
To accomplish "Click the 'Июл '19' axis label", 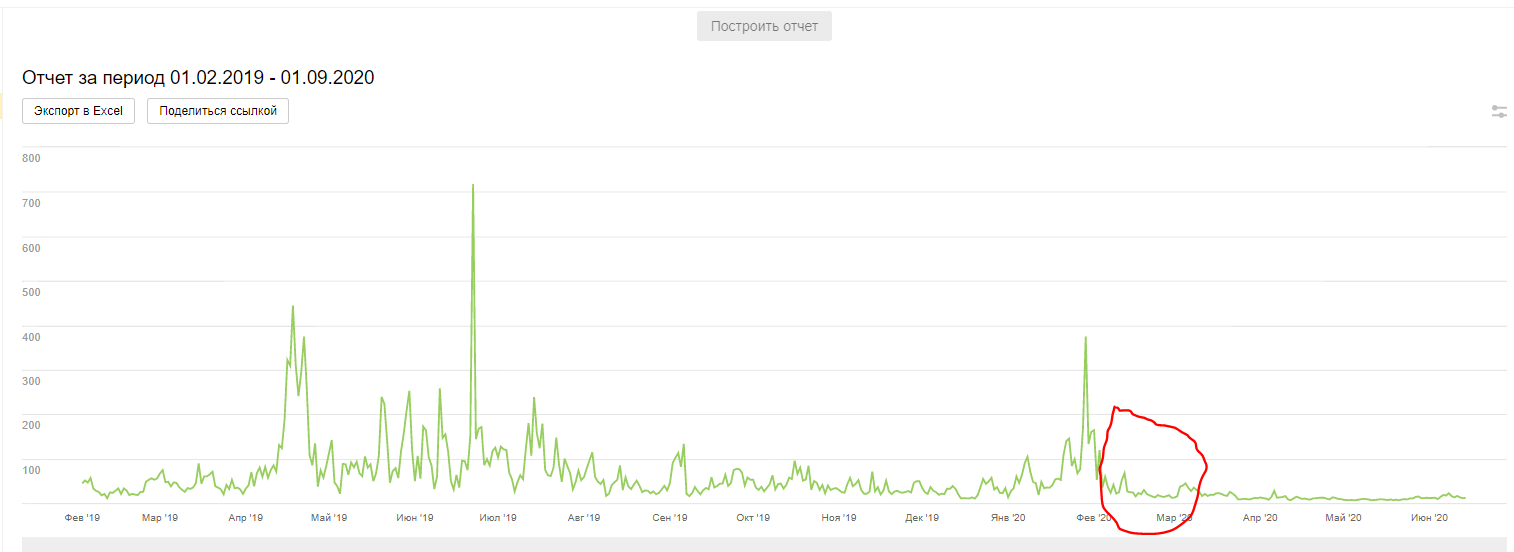I will coord(498,518).
